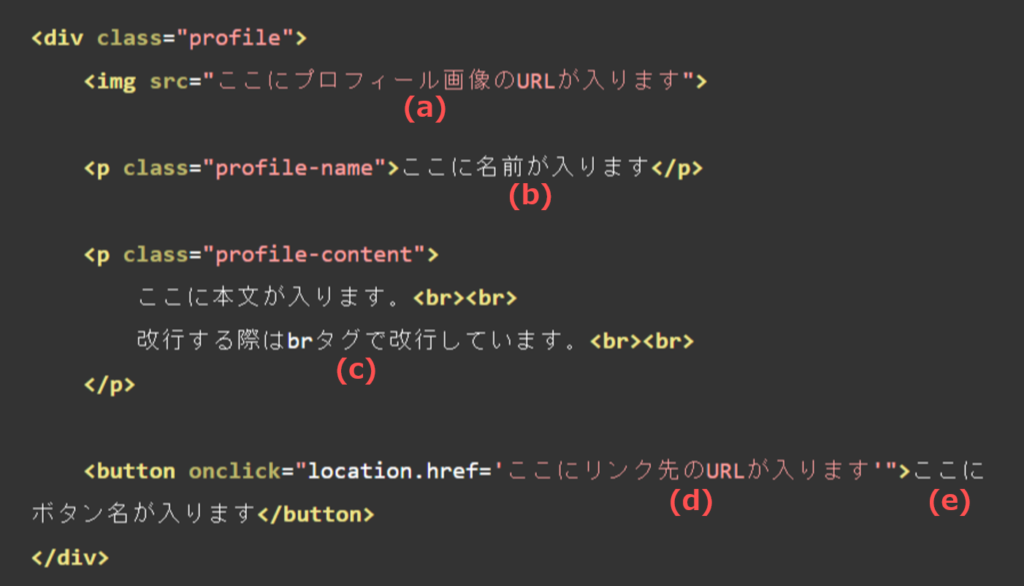
Task: Click the line about brタグで改行
Action: (358, 340)
